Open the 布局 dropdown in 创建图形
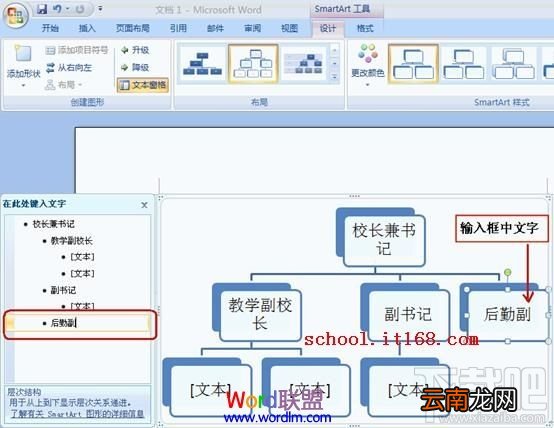This screenshot has height=428, width=554. click(x=64, y=84)
